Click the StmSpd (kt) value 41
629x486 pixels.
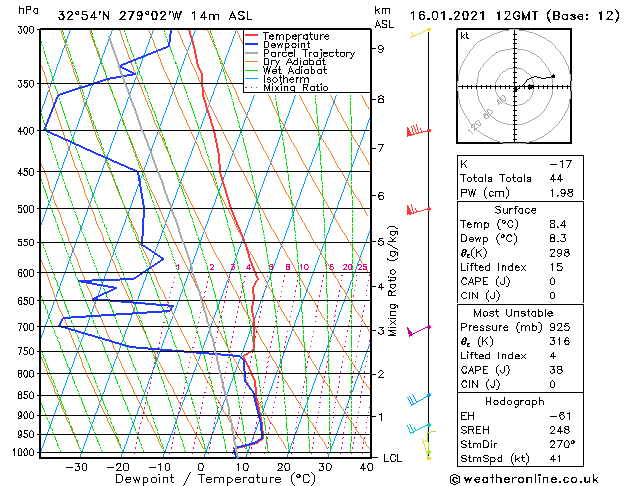556,458
